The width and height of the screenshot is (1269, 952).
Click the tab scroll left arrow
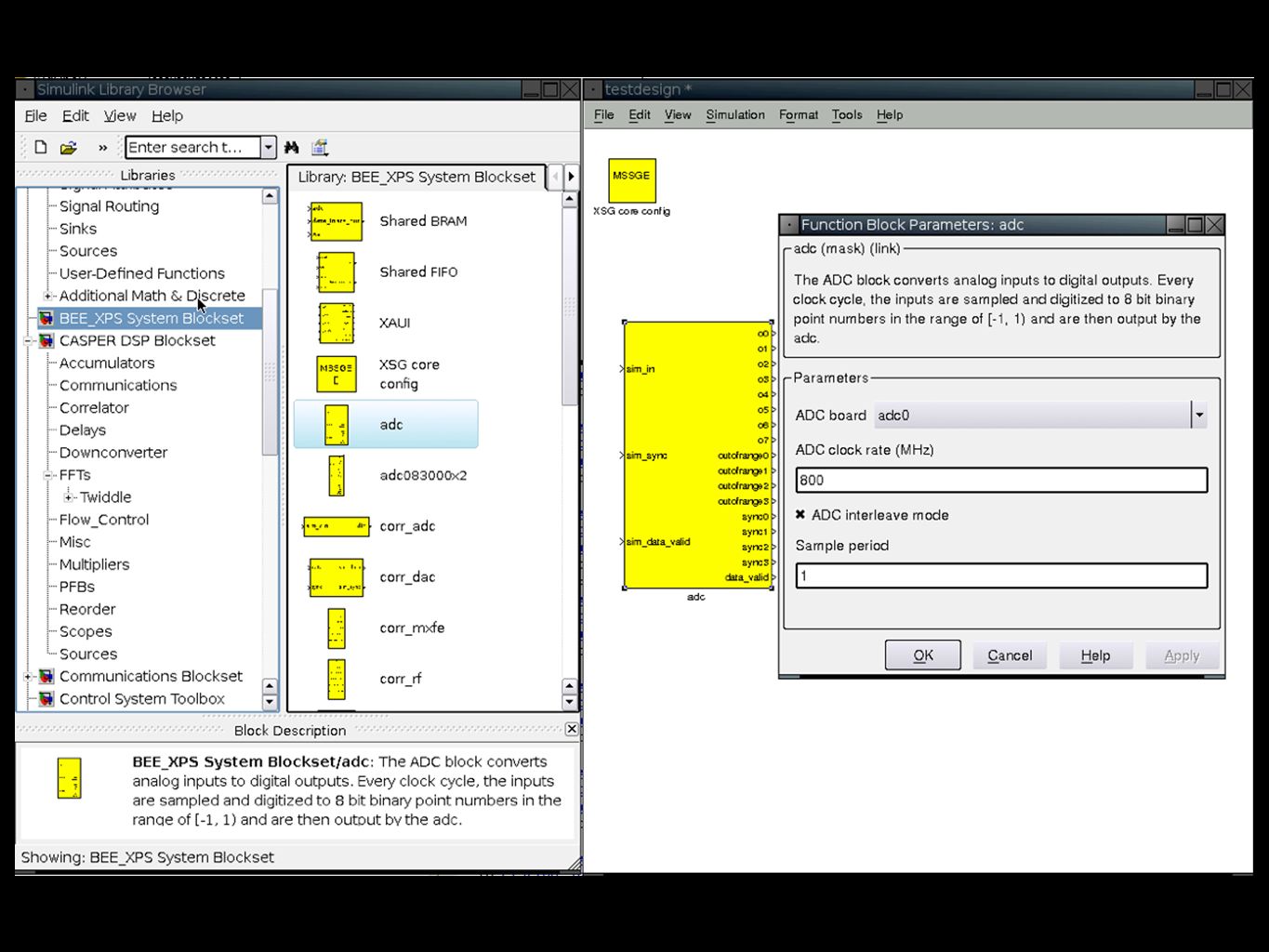pyautogui.click(x=556, y=177)
